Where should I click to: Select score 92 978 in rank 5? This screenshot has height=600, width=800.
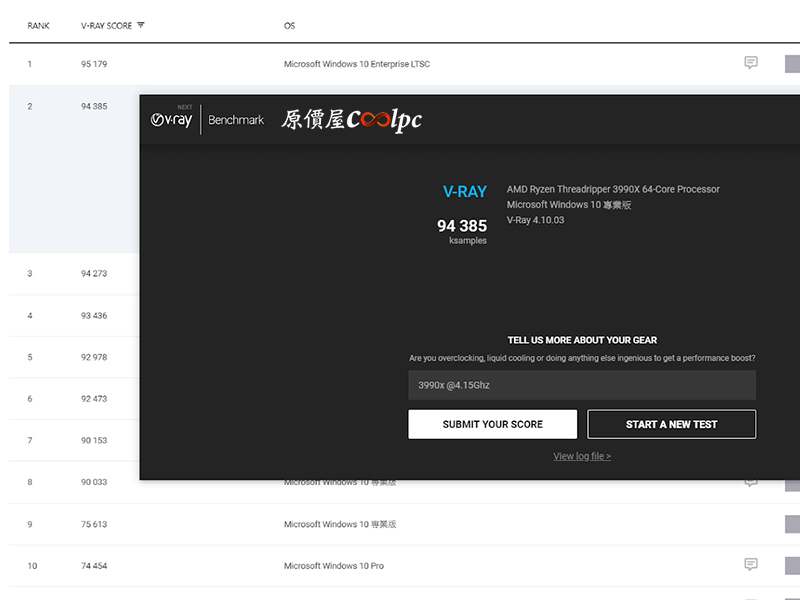click(94, 357)
